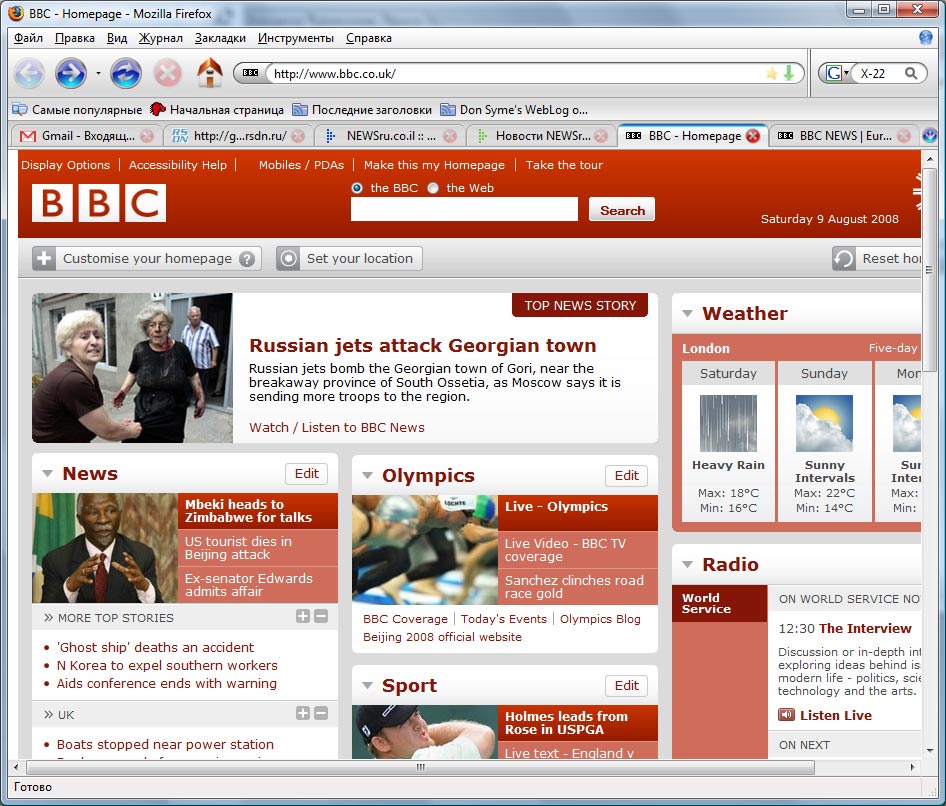Close the Gmail tab
The width and height of the screenshot is (946, 806).
coord(147,136)
